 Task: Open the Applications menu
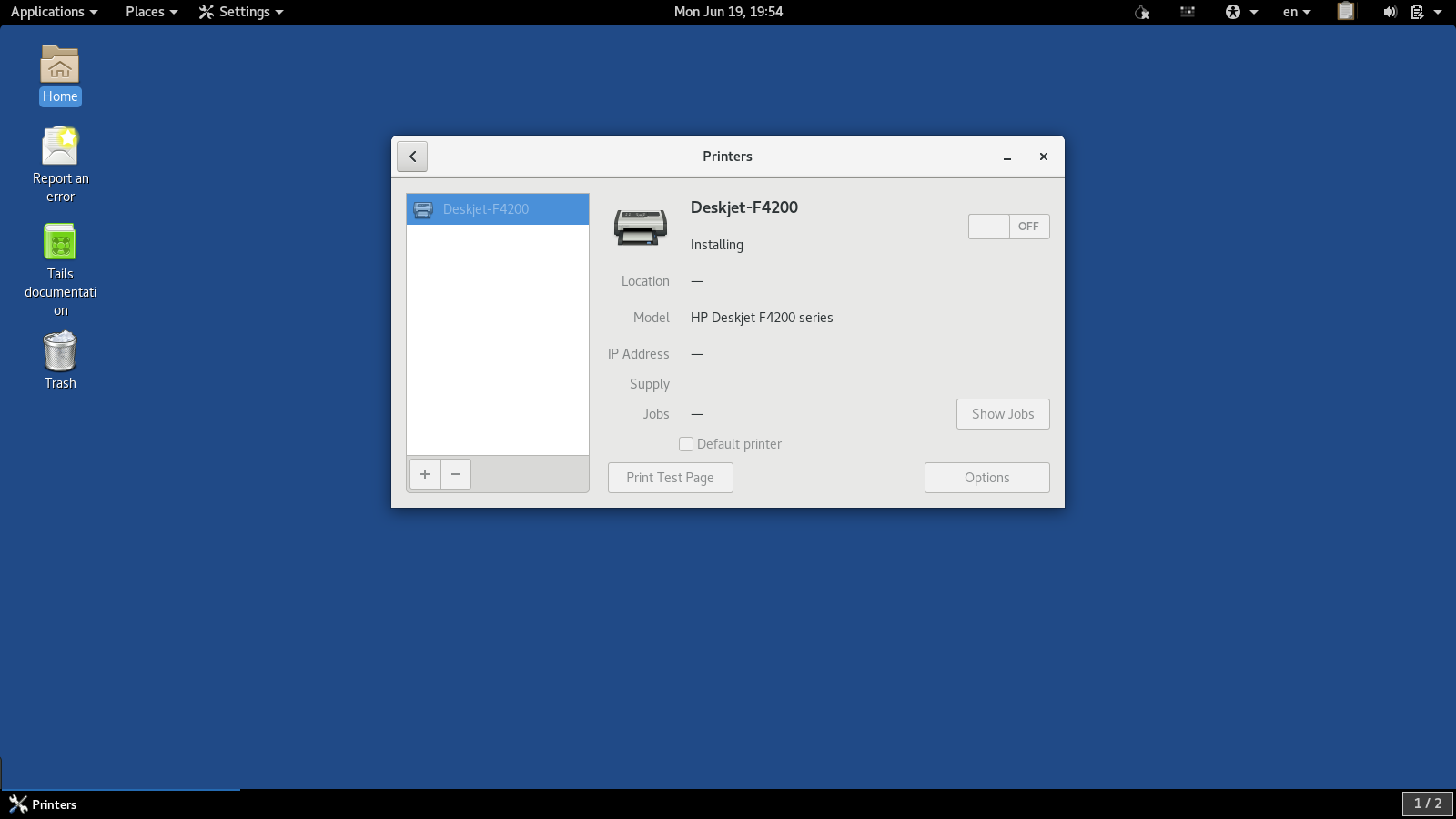[54, 12]
